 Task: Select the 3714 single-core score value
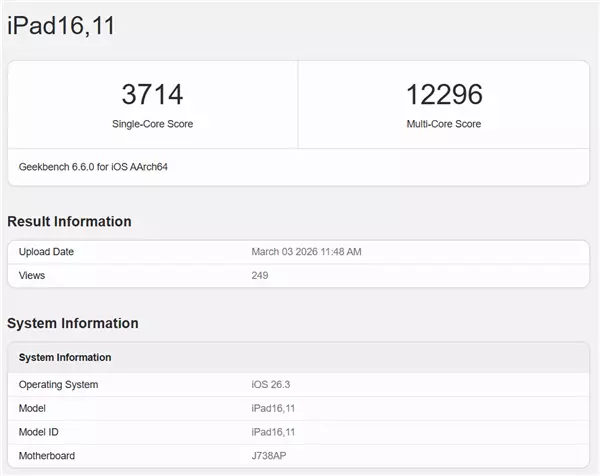152,95
